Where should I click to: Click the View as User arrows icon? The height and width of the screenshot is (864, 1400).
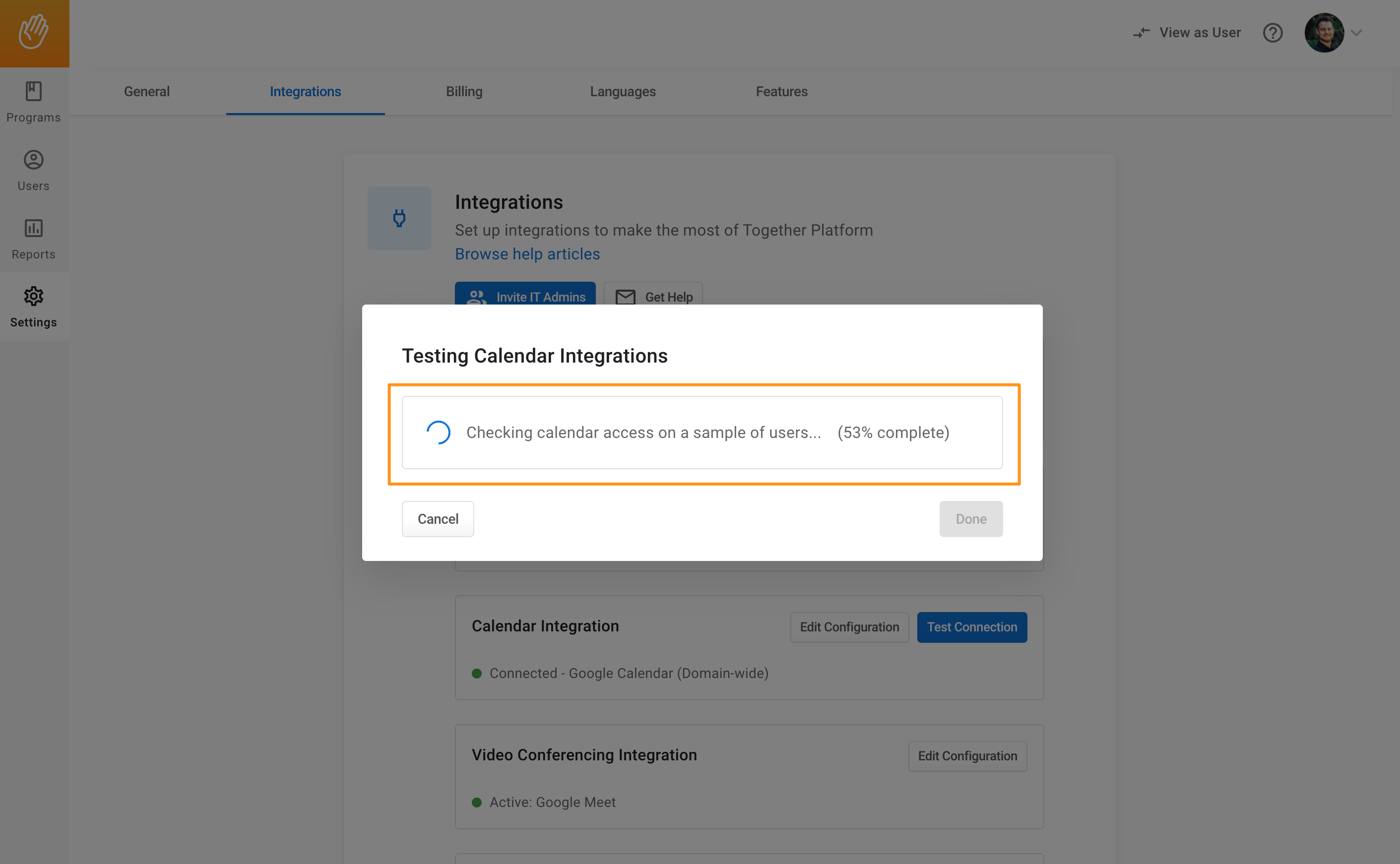(1141, 33)
